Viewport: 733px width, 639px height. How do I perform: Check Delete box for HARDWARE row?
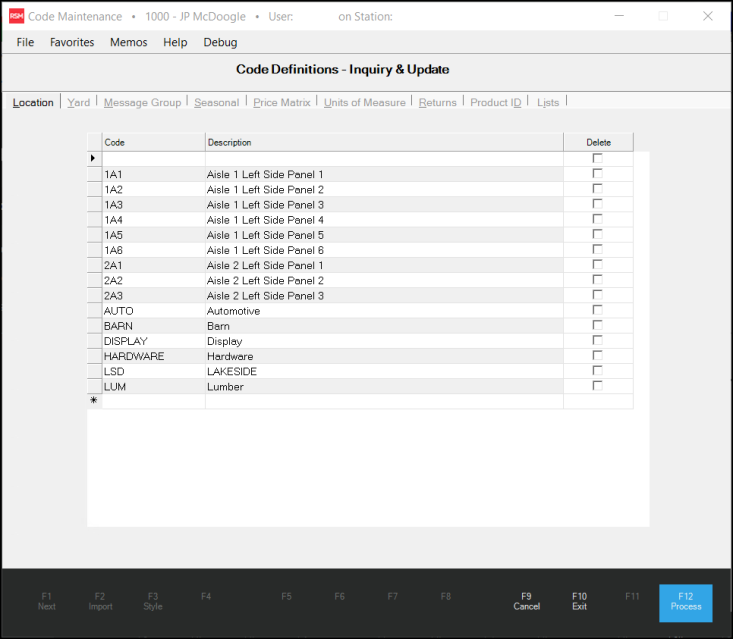(x=597, y=355)
